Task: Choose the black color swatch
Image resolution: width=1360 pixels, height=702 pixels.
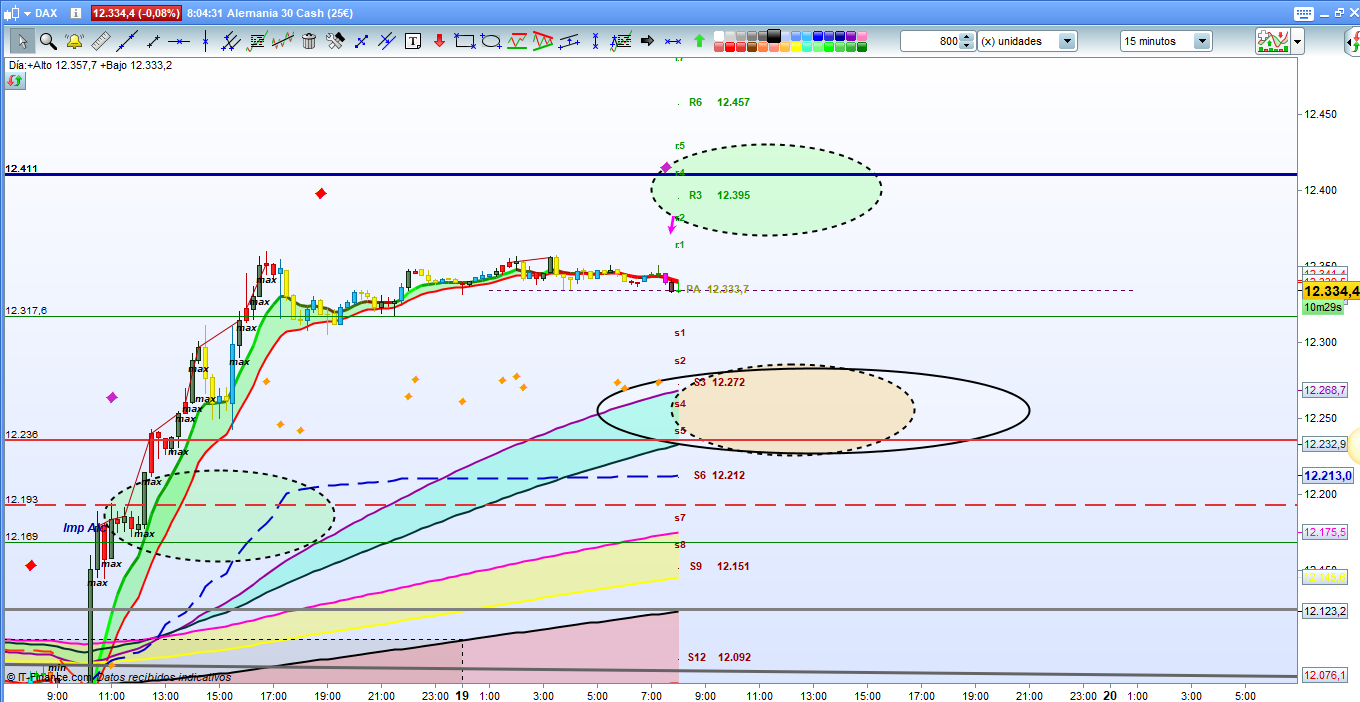Action: (774, 35)
